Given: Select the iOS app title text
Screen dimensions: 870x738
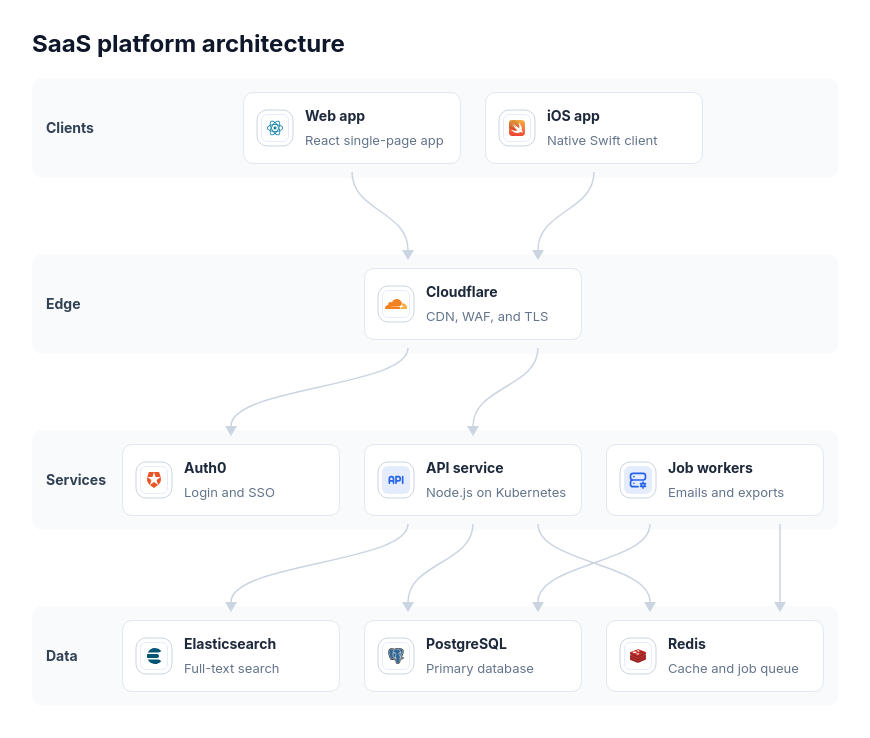Looking at the screenshot, I should pyautogui.click(x=573, y=116).
